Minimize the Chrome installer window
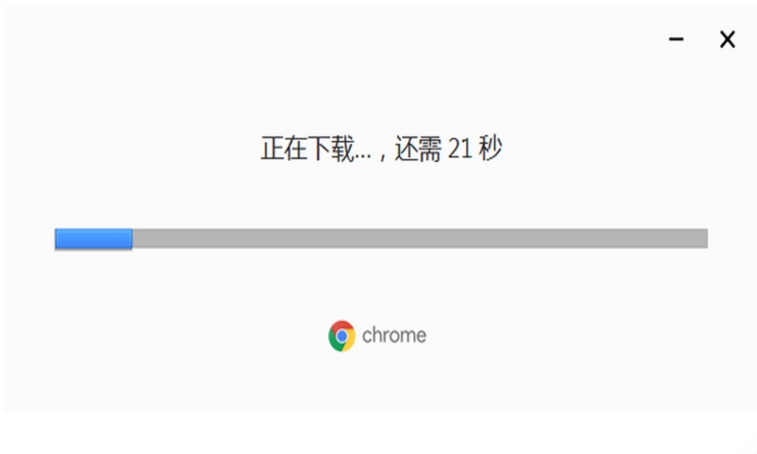This screenshot has width=757, height=454. tap(676, 39)
